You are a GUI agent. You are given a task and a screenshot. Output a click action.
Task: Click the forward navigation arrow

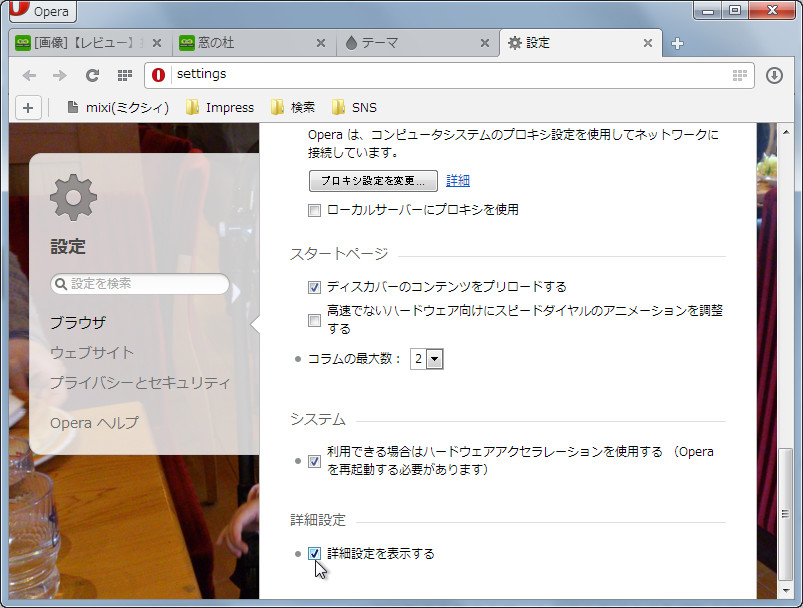(x=60, y=74)
